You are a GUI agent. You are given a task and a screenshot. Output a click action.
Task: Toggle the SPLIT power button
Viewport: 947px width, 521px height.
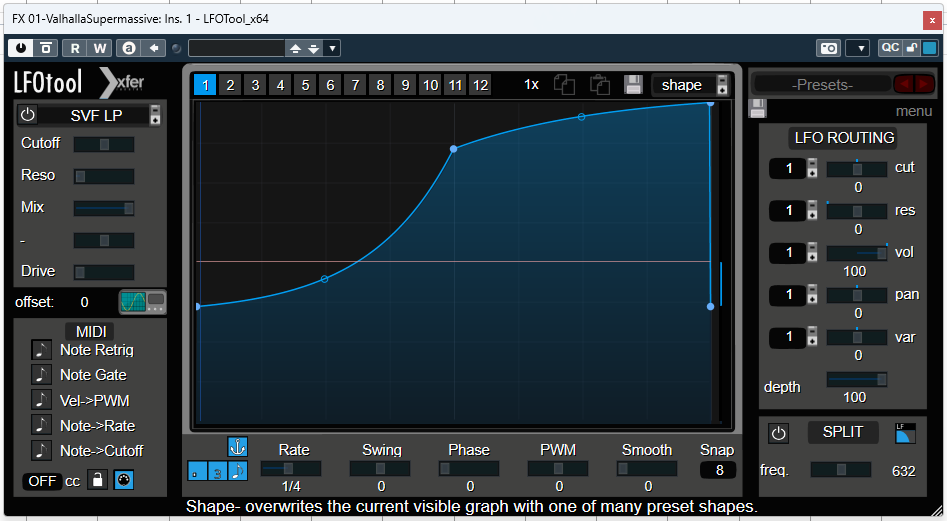778,433
